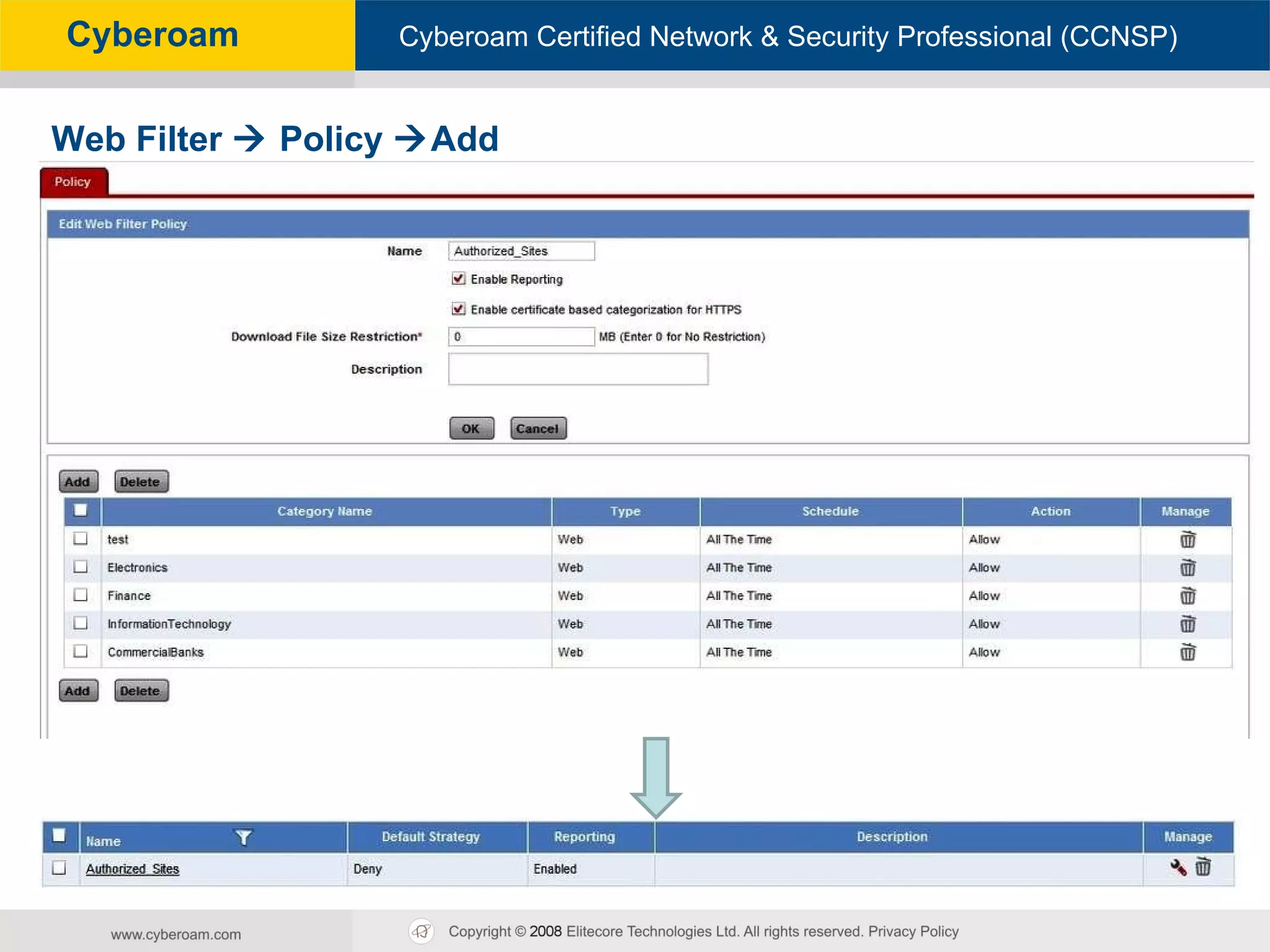The height and width of the screenshot is (952, 1270).
Task: Click the OK button
Action: point(471,428)
